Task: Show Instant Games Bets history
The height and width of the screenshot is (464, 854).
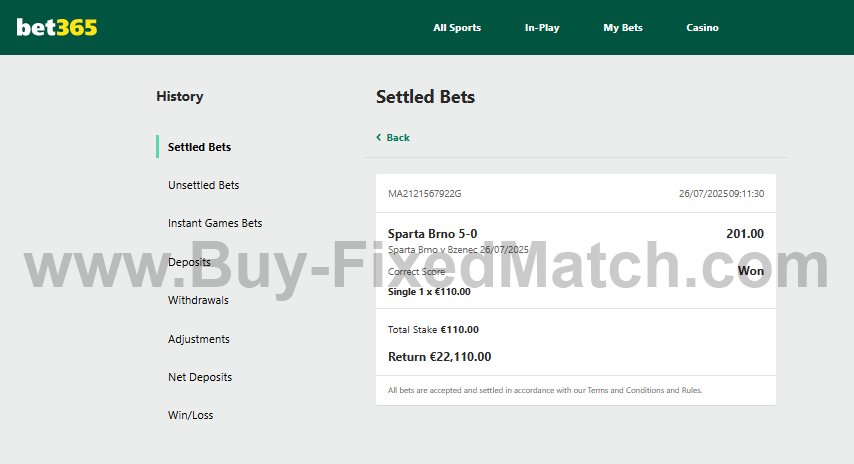Action: [x=215, y=223]
